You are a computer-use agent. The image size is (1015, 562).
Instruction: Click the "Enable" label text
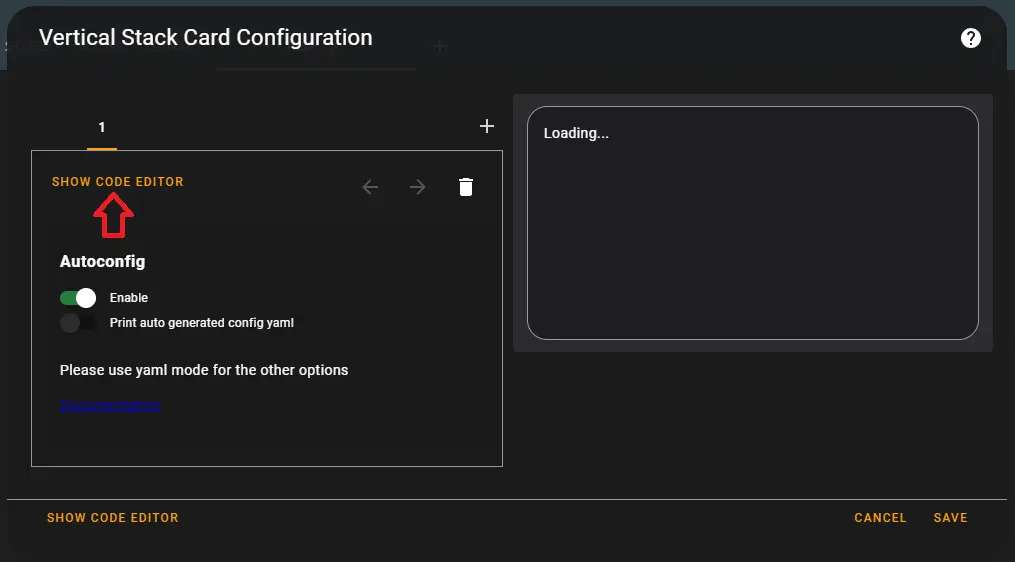[x=129, y=298]
